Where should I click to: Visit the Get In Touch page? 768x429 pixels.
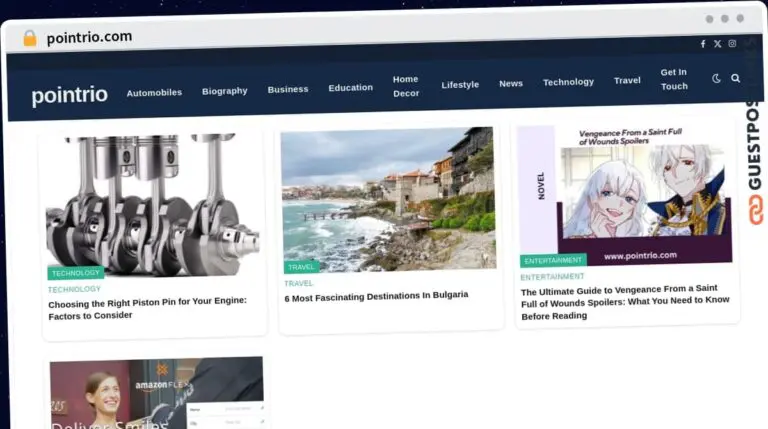[x=674, y=79]
